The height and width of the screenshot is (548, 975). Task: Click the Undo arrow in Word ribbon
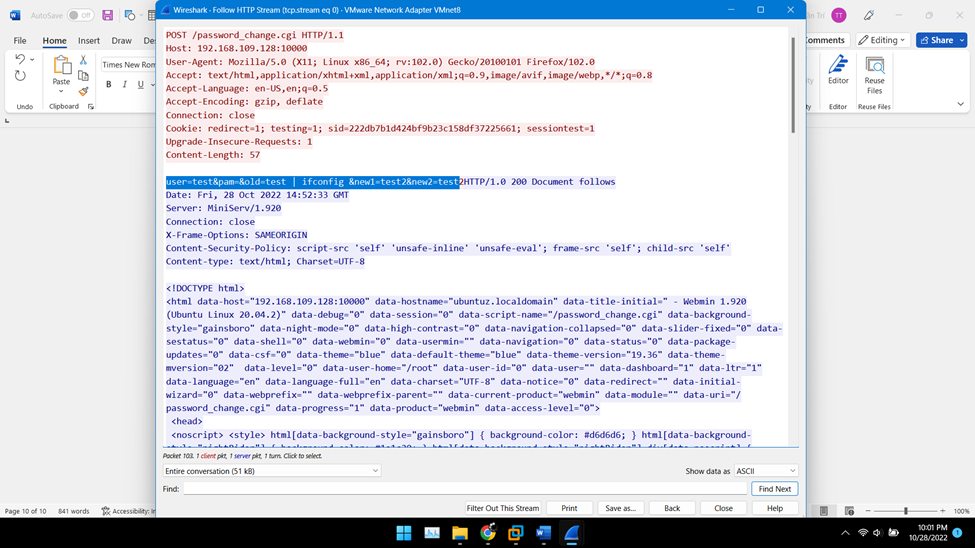coord(20,59)
